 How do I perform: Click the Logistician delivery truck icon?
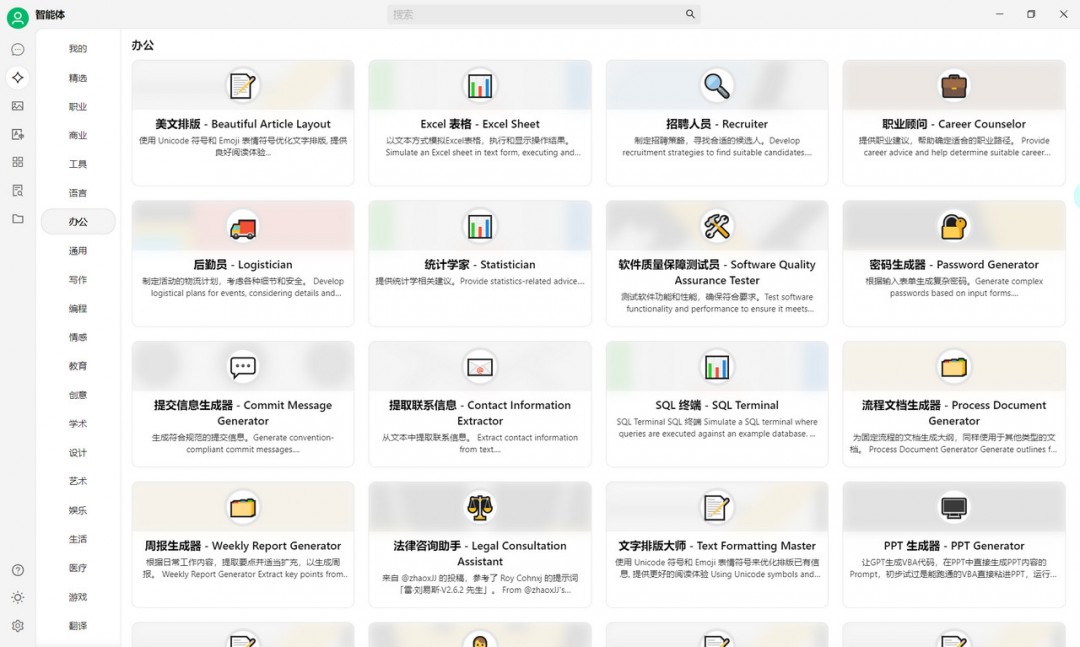coord(242,227)
